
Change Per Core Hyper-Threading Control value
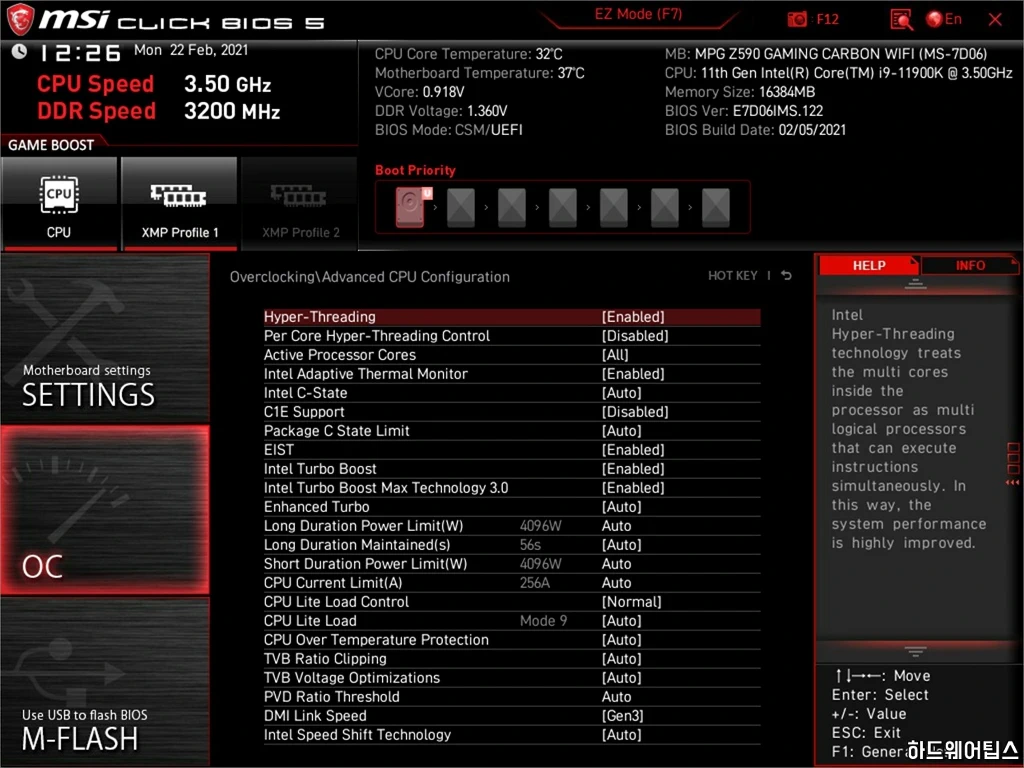[x=635, y=336]
